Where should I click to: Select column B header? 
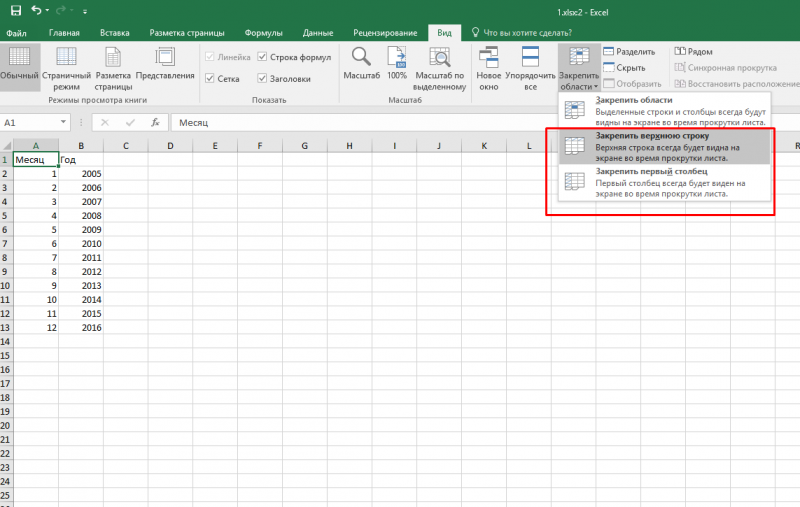(81, 146)
